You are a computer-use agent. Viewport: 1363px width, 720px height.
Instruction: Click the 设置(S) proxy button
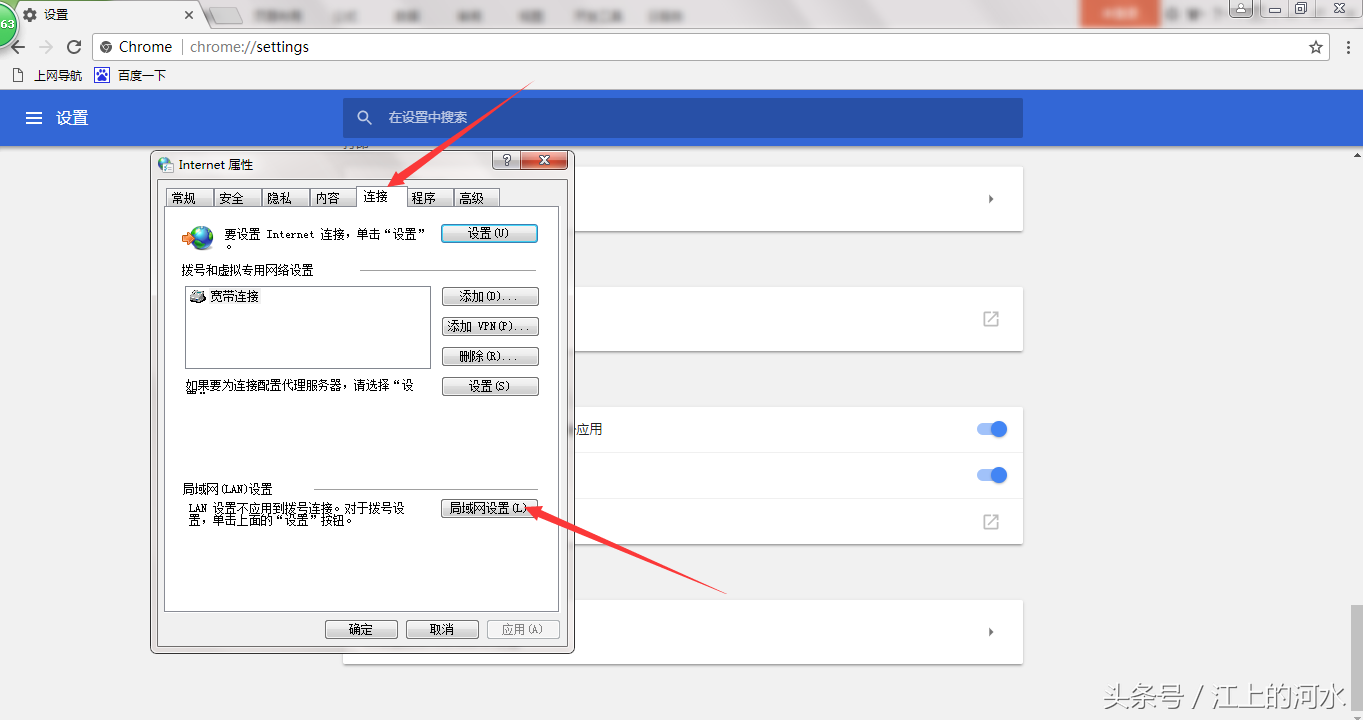point(490,386)
